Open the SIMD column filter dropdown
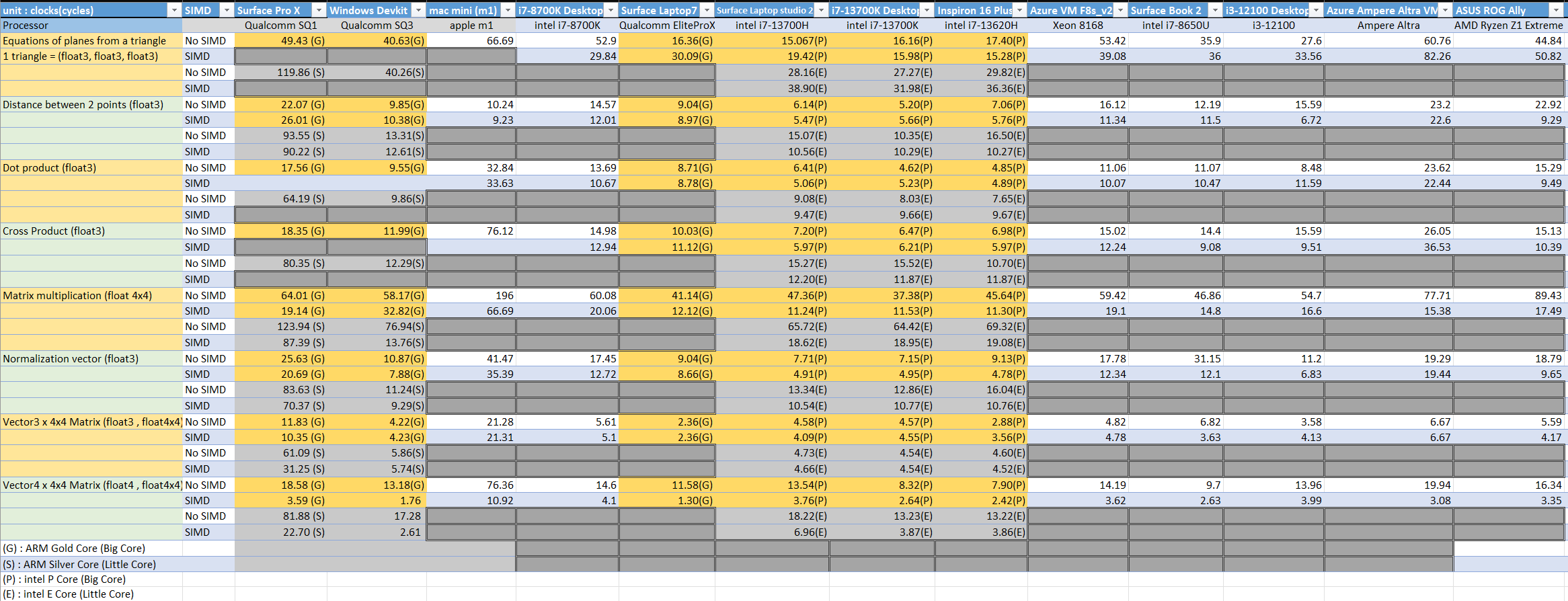The height and width of the screenshot is (601, 1568). click(x=227, y=10)
